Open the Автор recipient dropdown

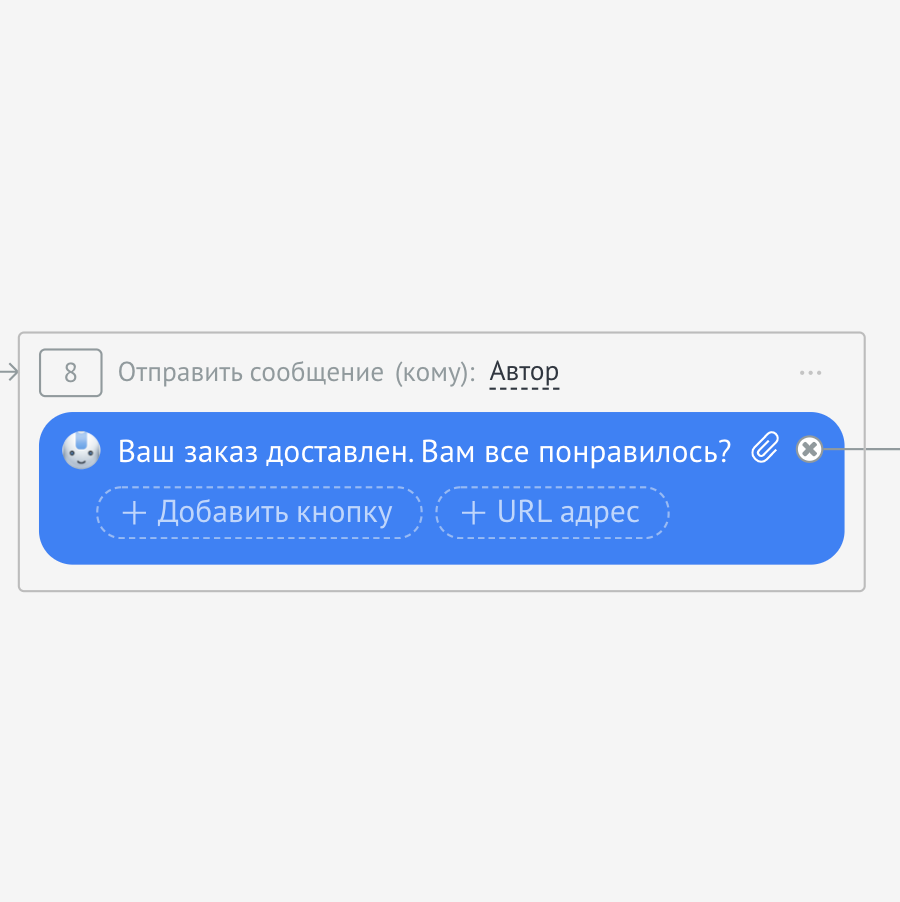pos(524,373)
